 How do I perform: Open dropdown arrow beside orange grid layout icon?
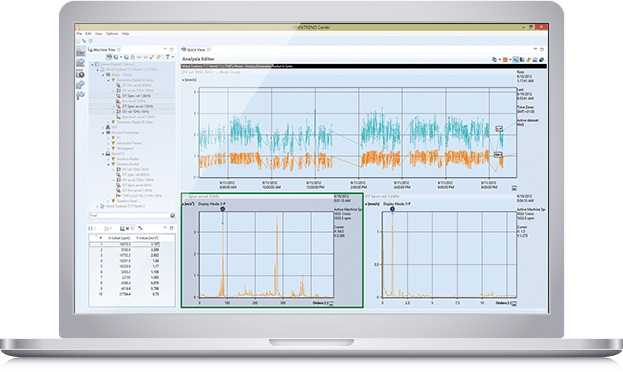[510, 60]
